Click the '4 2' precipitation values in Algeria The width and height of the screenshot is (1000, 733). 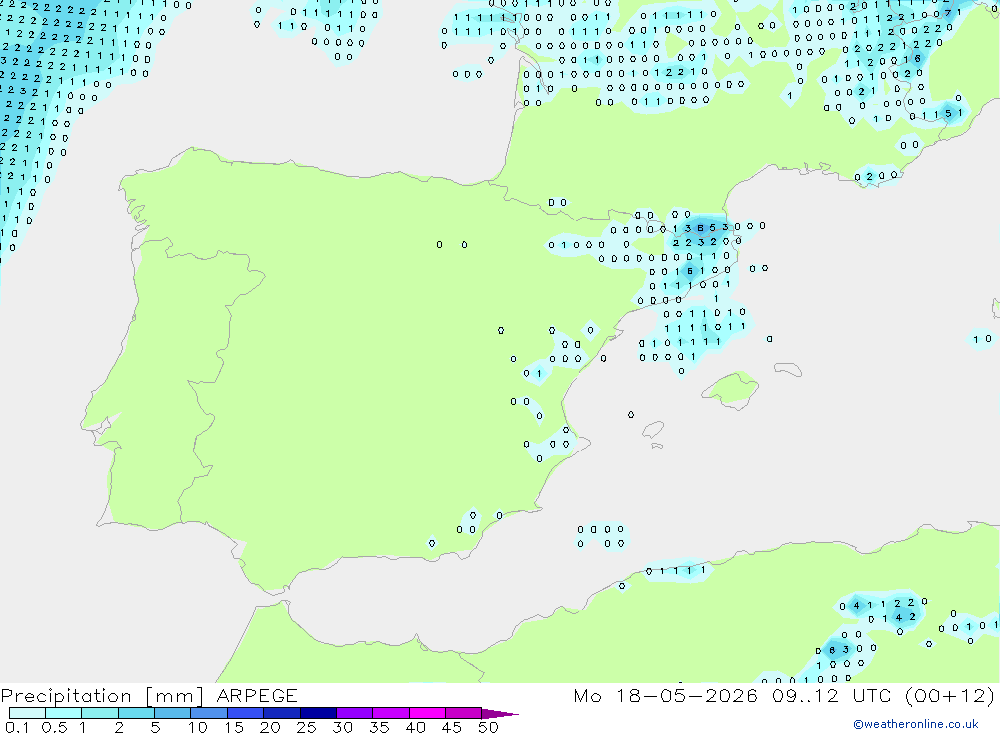pos(906,617)
